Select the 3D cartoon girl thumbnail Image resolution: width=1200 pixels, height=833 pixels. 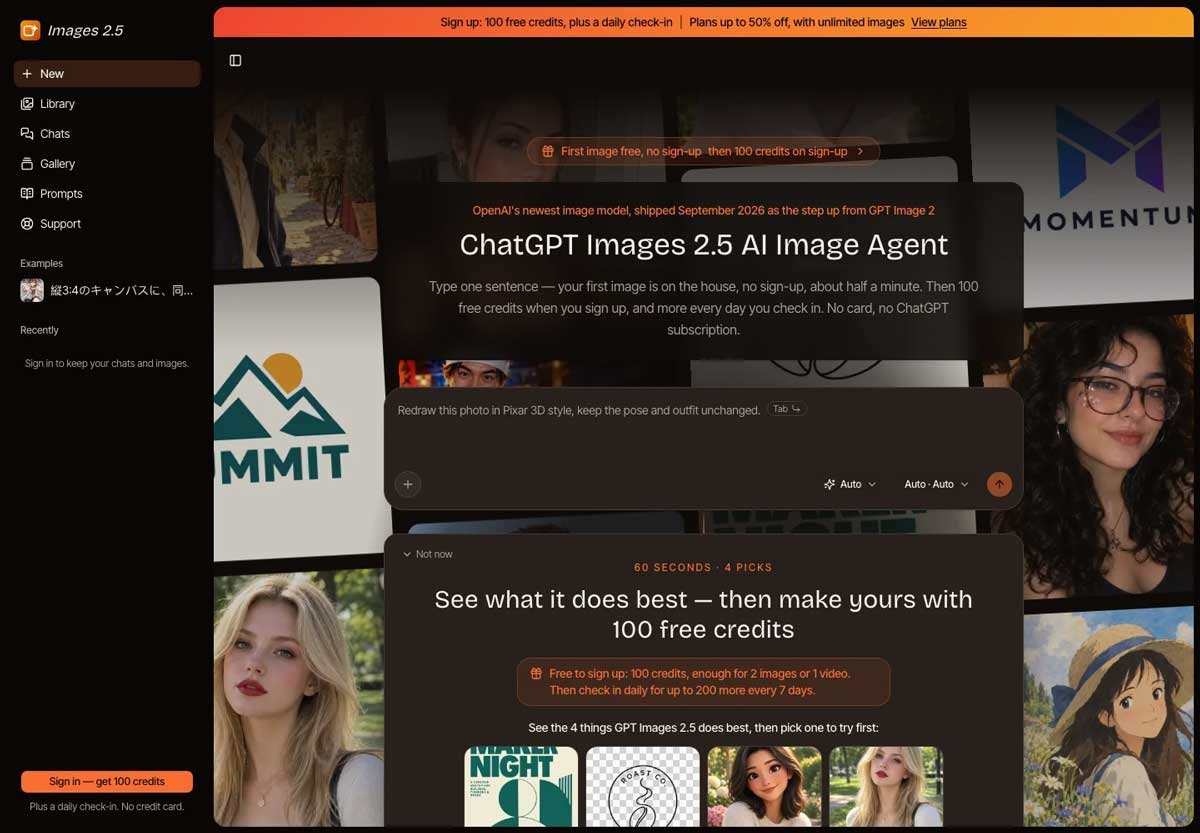tap(764, 786)
